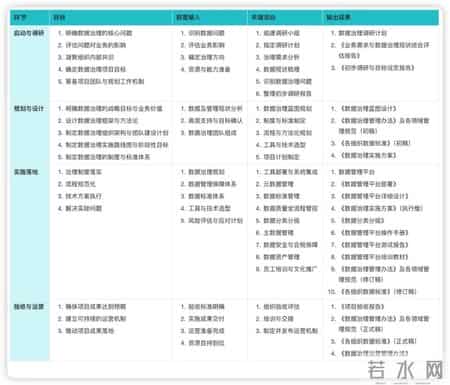
Task: Click '数据标准管理' activity item
Action: click(x=281, y=196)
